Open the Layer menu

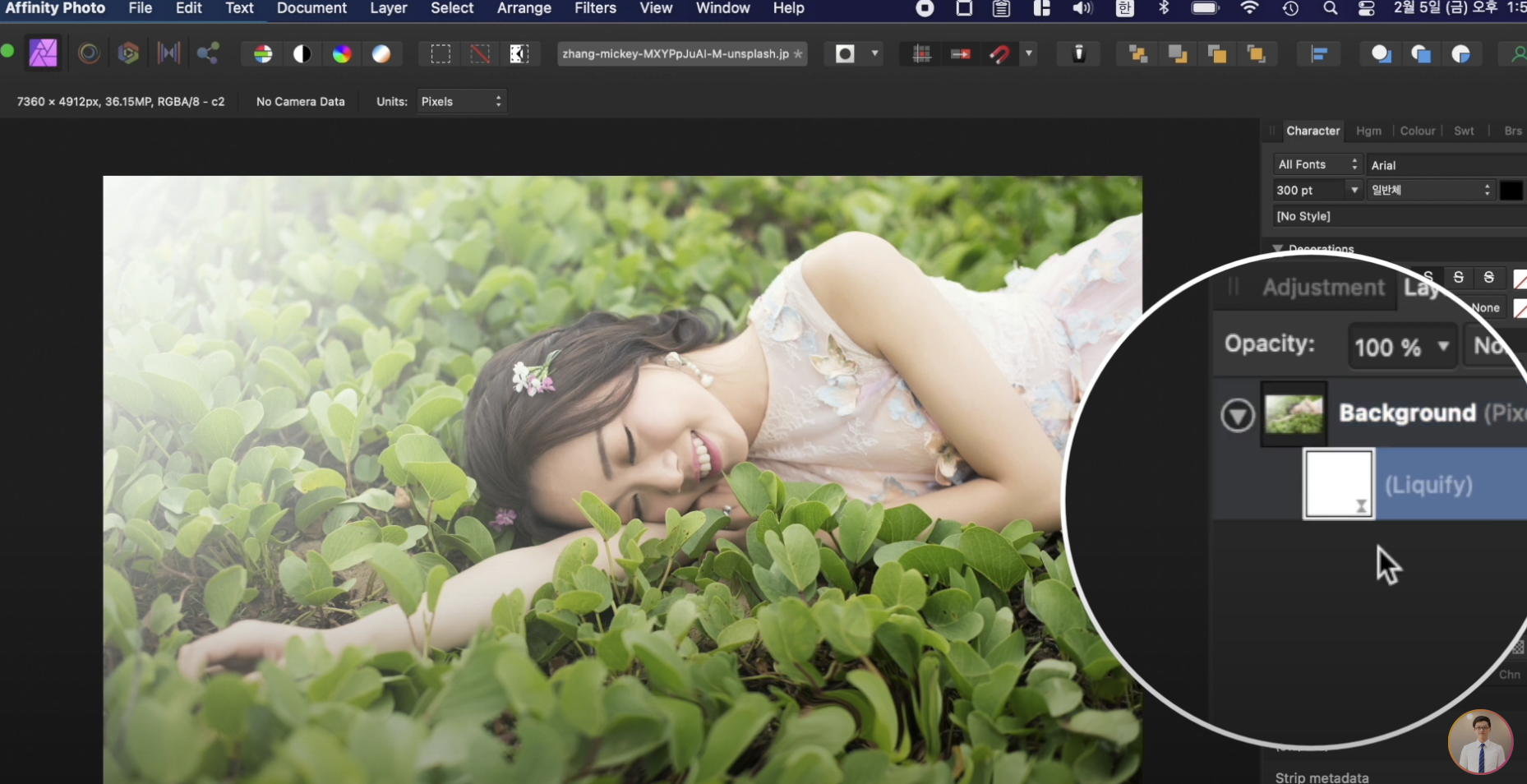pyautogui.click(x=389, y=8)
